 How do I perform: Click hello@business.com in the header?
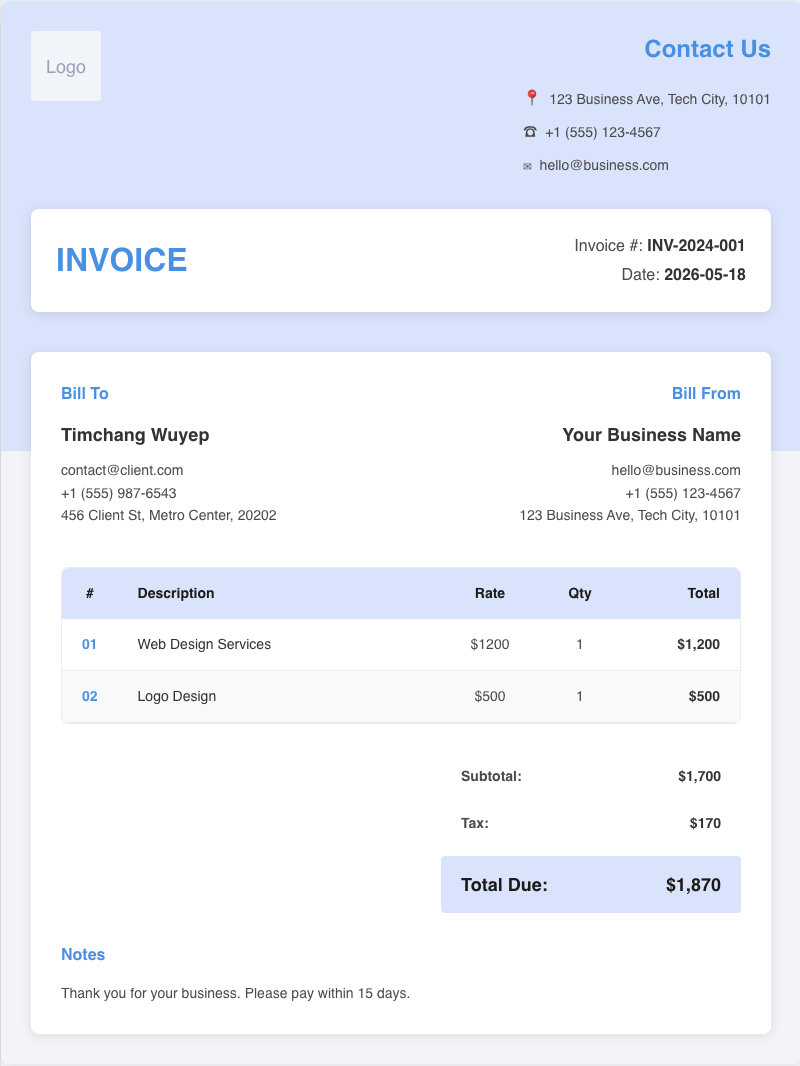604,165
